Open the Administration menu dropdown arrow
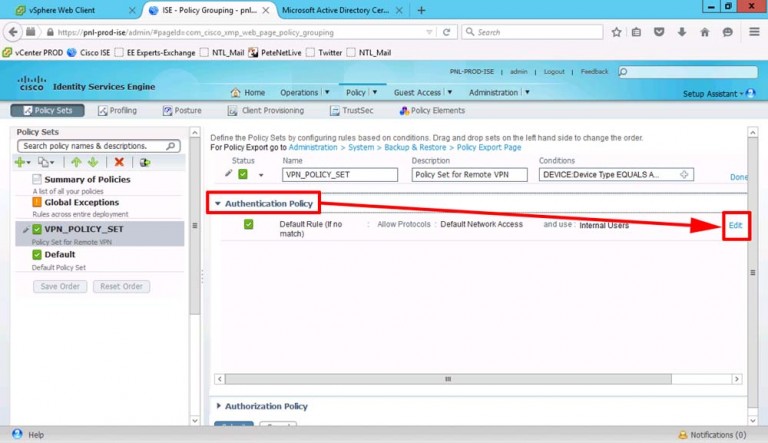Viewport: 768px width, 443px height. [527, 92]
